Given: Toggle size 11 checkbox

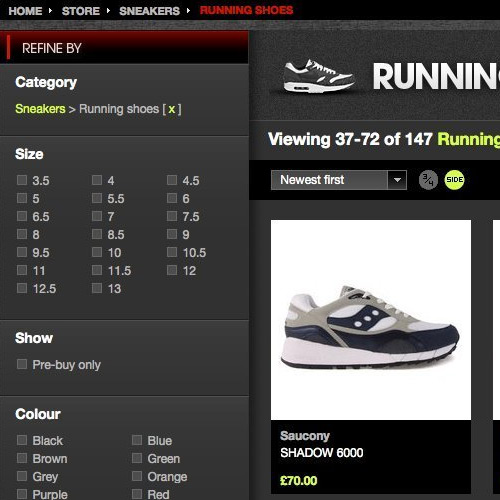Looking at the screenshot, I should (x=22, y=270).
